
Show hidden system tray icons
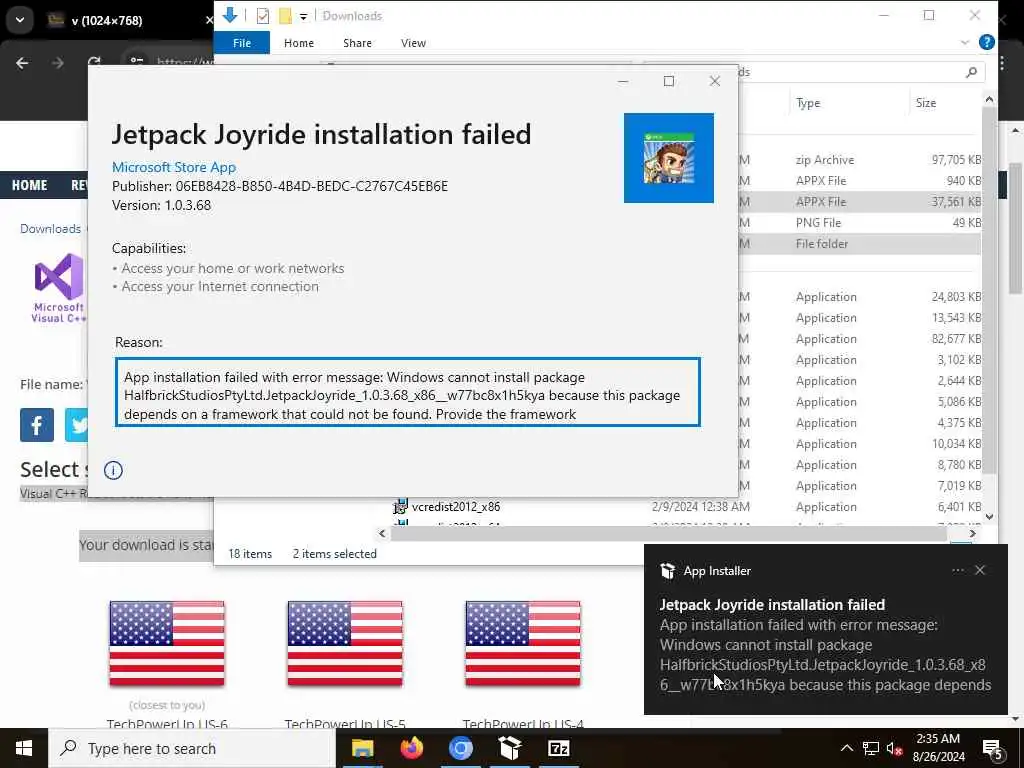coord(846,748)
